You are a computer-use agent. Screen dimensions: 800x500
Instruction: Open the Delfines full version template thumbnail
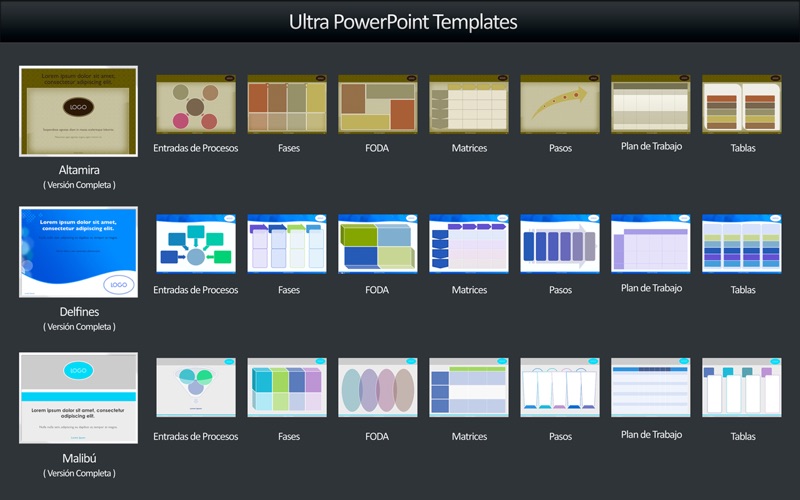click(x=78, y=252)
